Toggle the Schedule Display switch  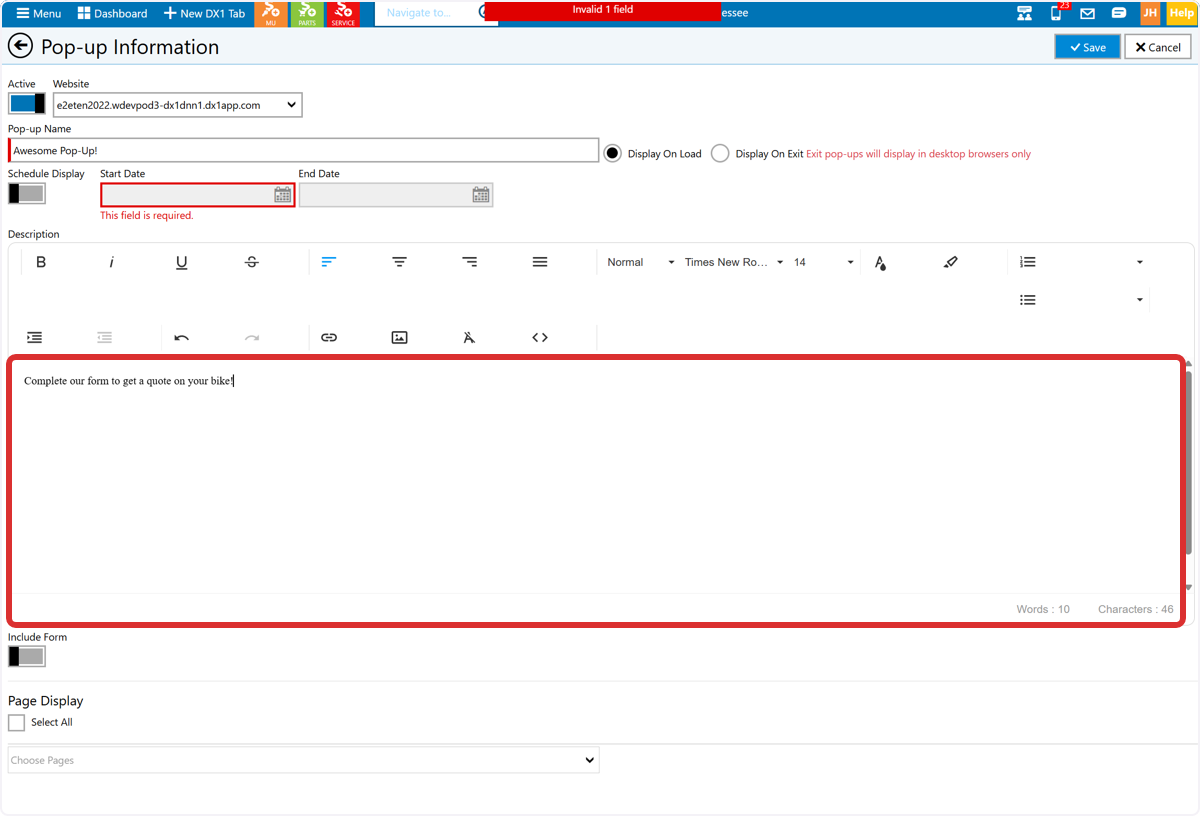(x=27, y=194)
